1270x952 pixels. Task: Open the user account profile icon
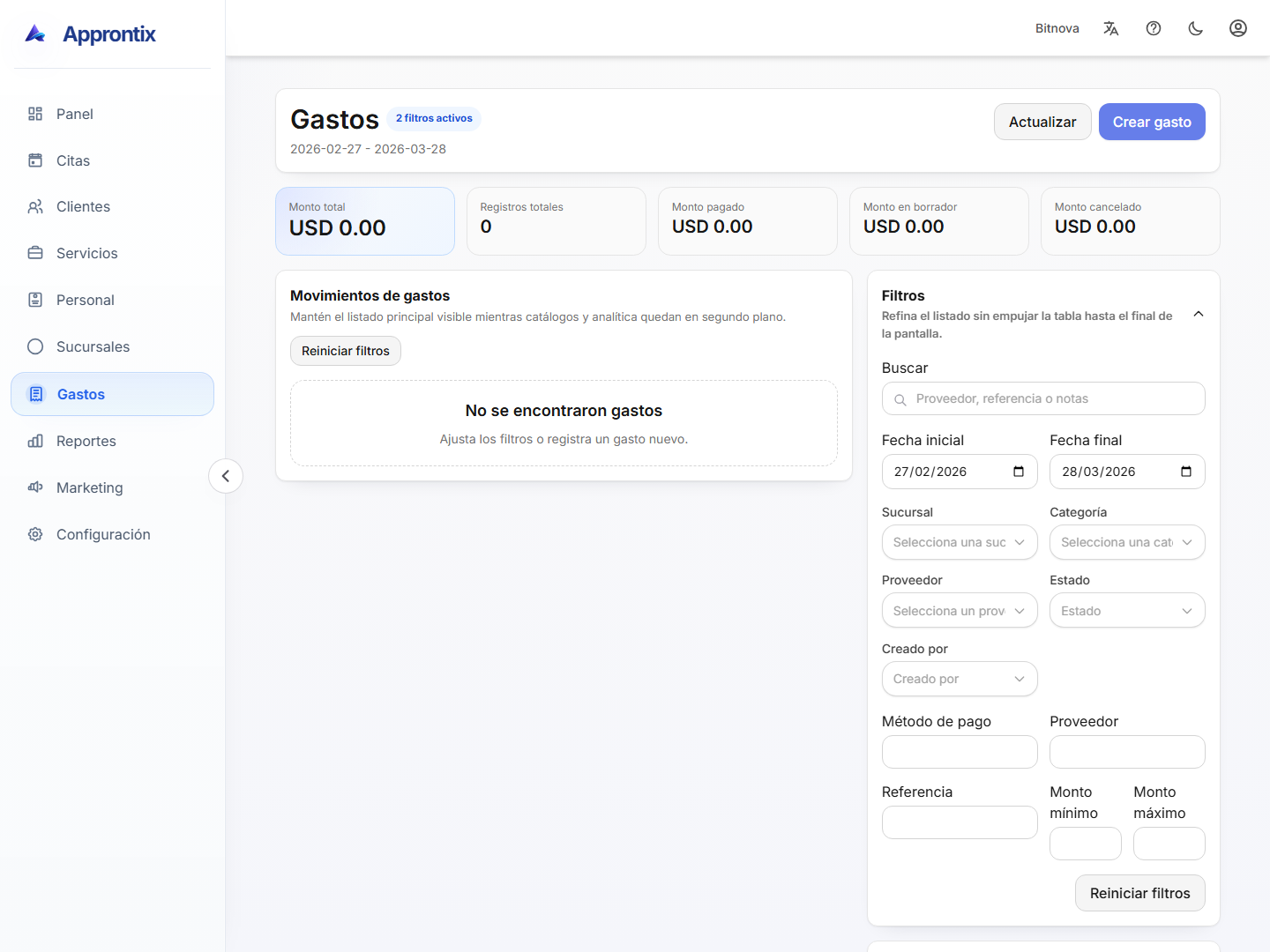coord(1238,28)
